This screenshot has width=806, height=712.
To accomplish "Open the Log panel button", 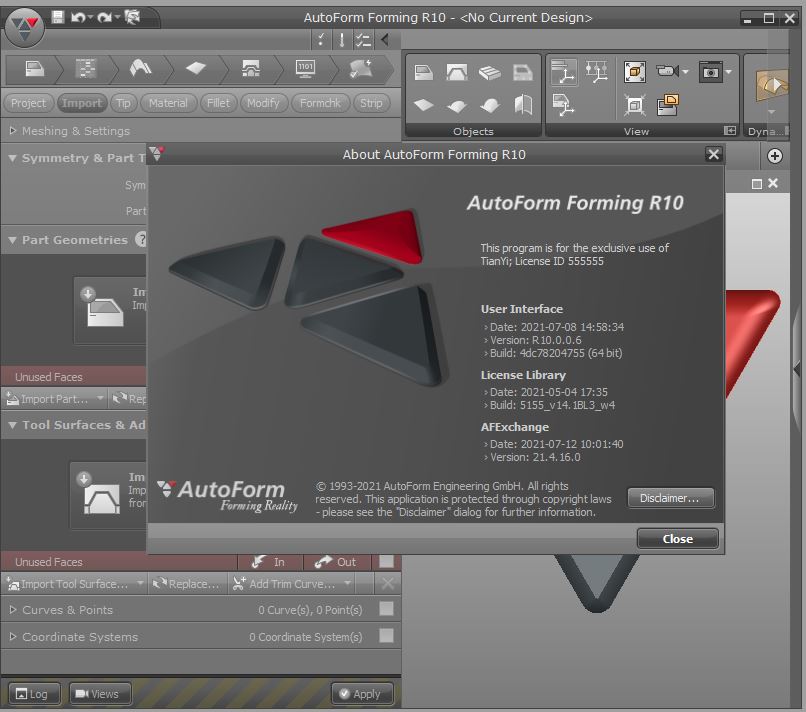I will [x=34, y=694].
